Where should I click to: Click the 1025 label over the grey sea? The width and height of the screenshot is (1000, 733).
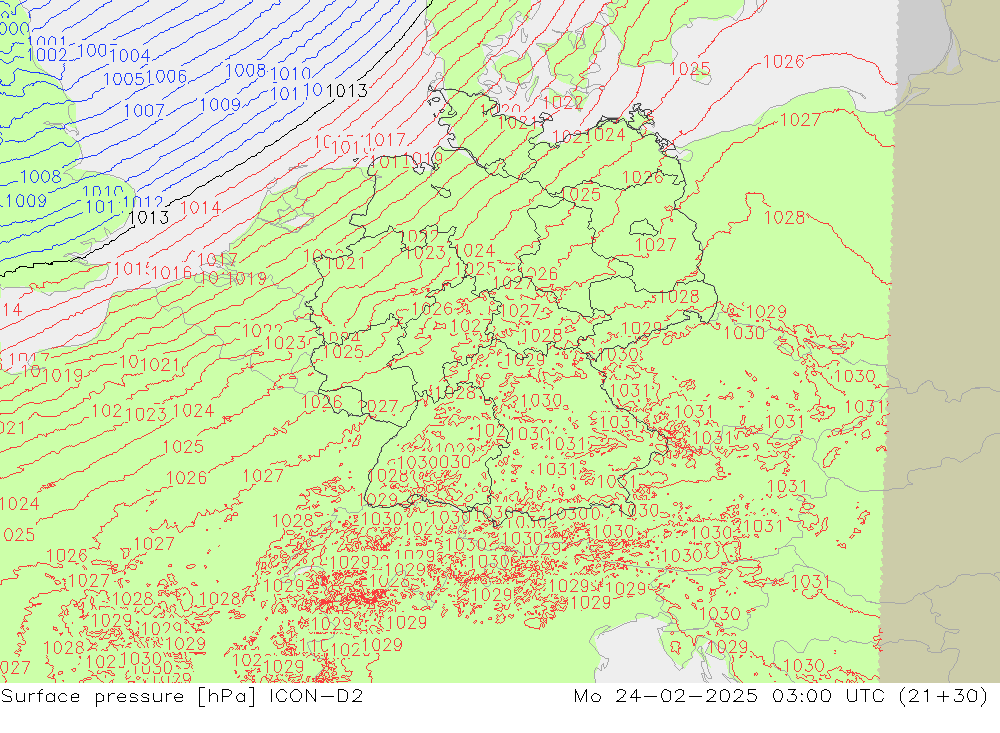click(690, 69)
